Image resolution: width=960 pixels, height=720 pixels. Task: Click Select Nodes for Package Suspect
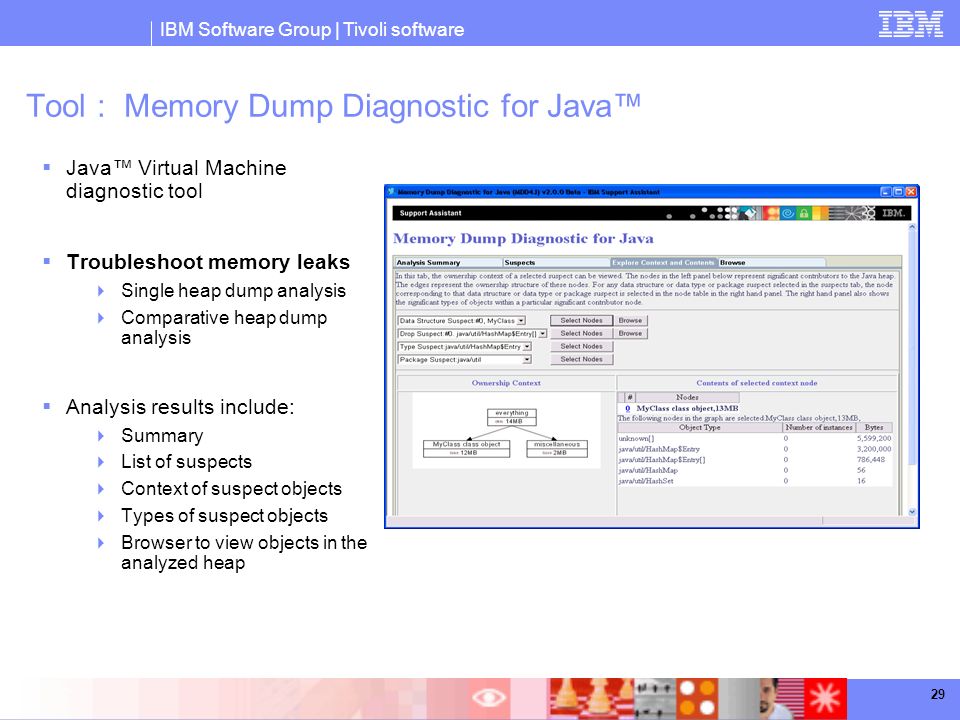point(581,359)
